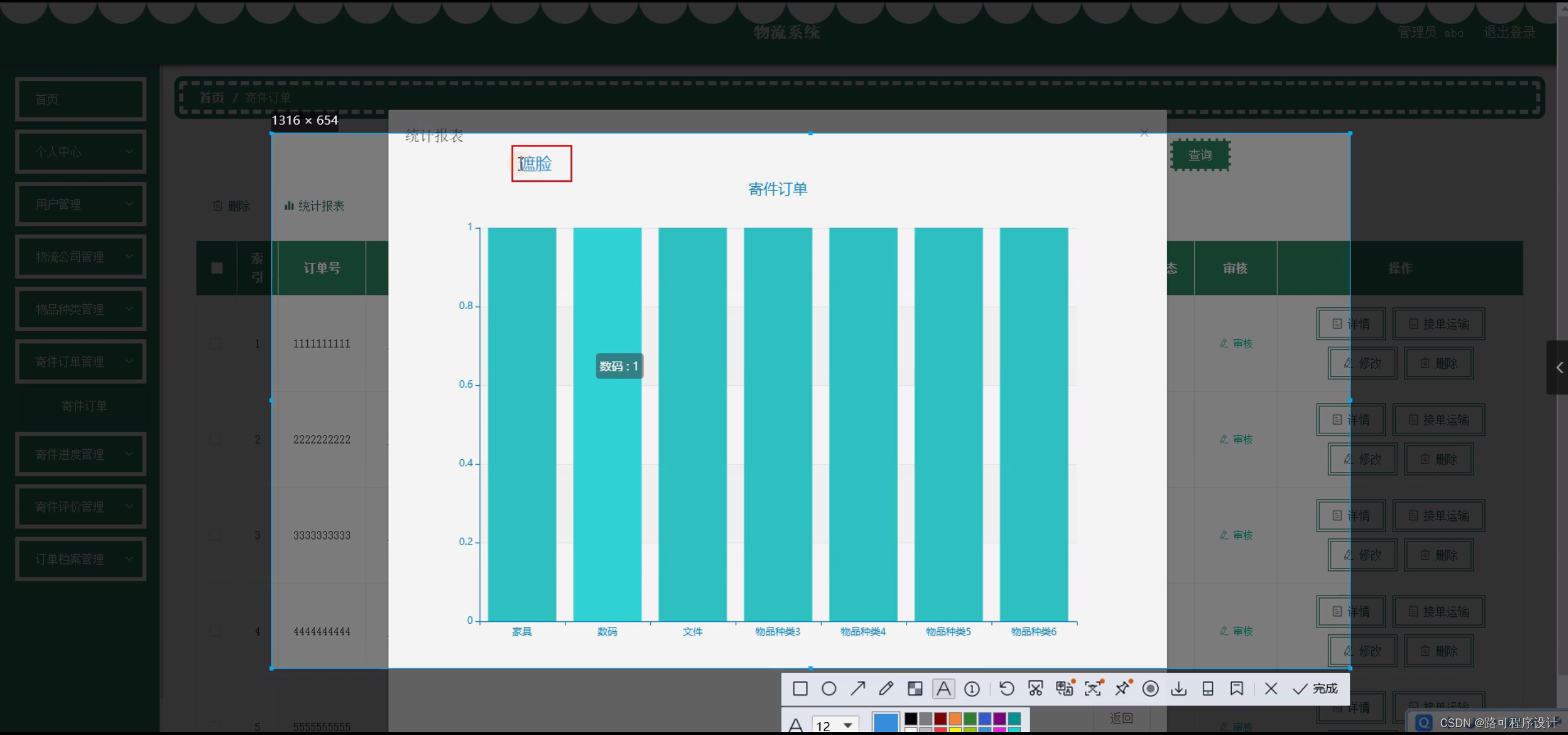Click the 查询 search button
The width and height of the screenshot is (1568, 735).
1200,155
